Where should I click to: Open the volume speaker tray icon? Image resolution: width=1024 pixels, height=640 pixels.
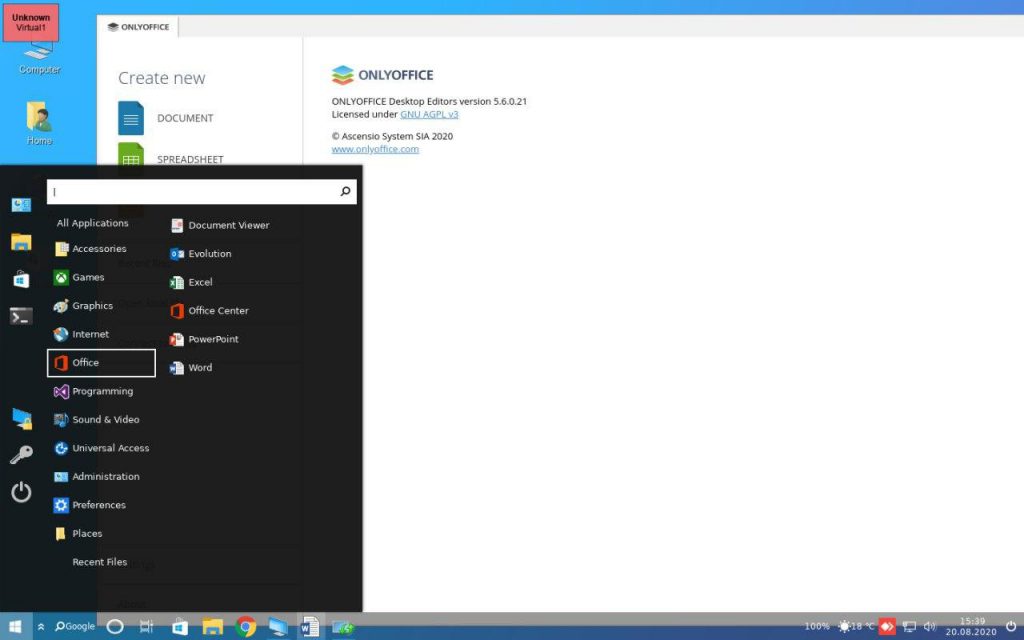coord(930,626)
